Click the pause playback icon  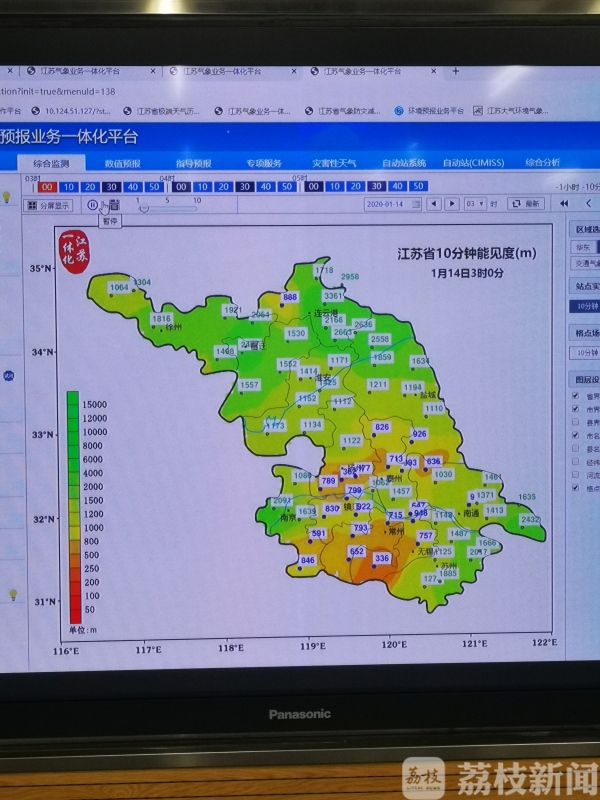pyautogui.click(x=92, y=204)
